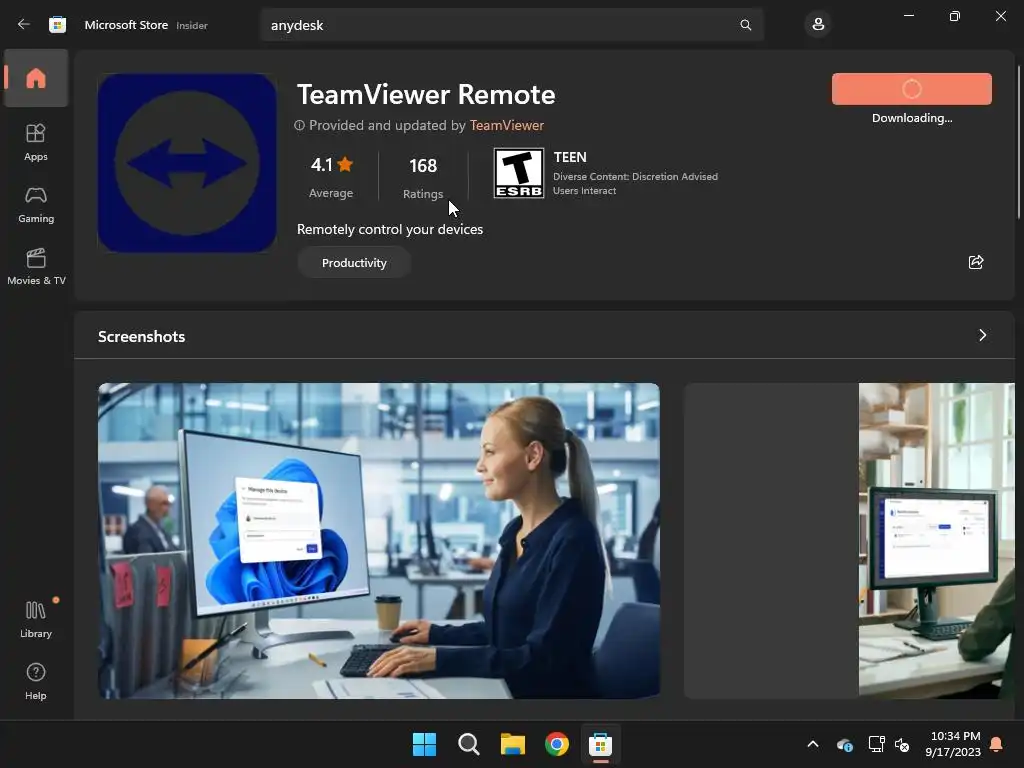Click the 4.1 Average rating
Screen dimensions: 1024x768
[331, 176]
